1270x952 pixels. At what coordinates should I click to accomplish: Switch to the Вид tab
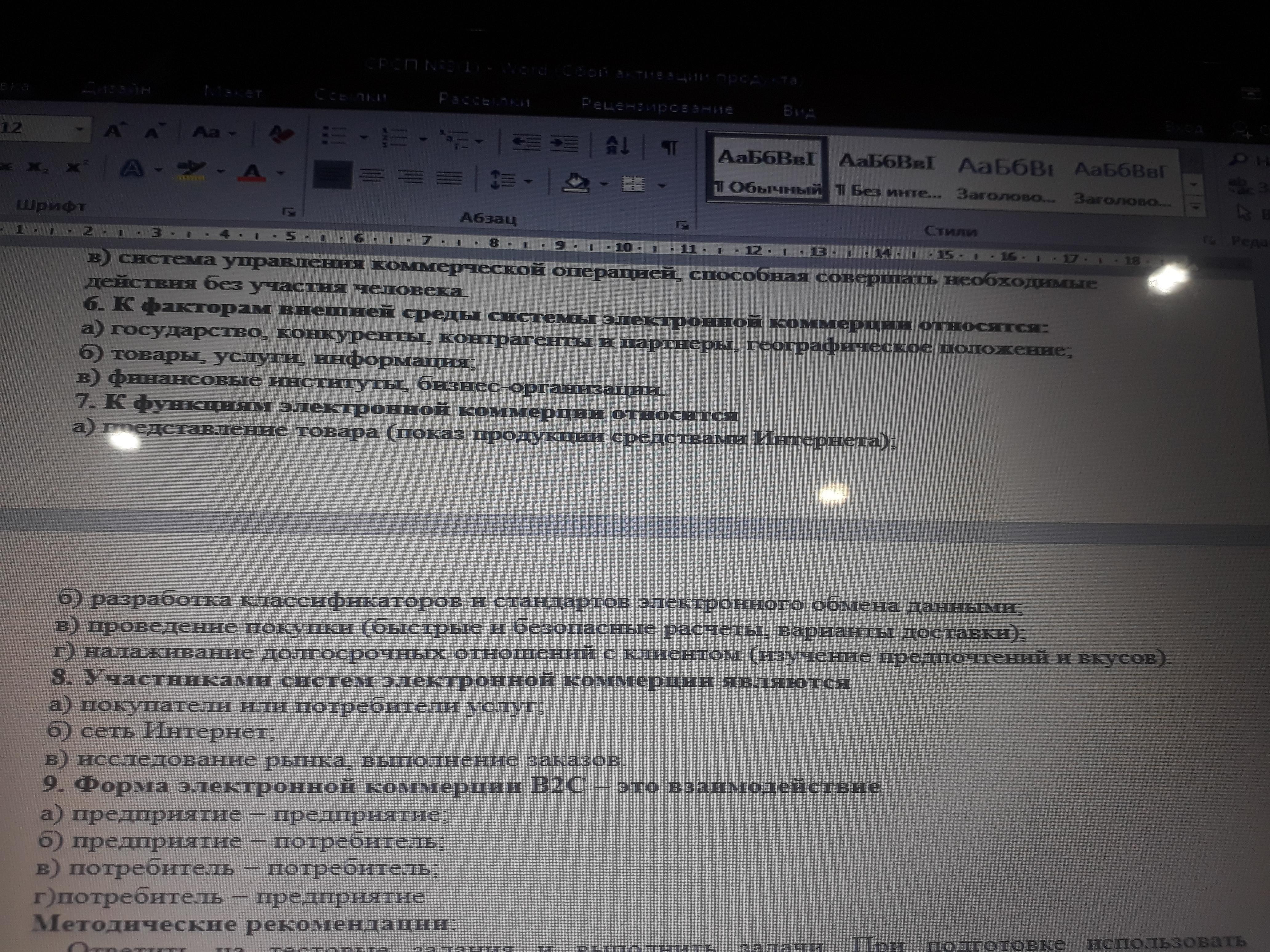[799, 111]
